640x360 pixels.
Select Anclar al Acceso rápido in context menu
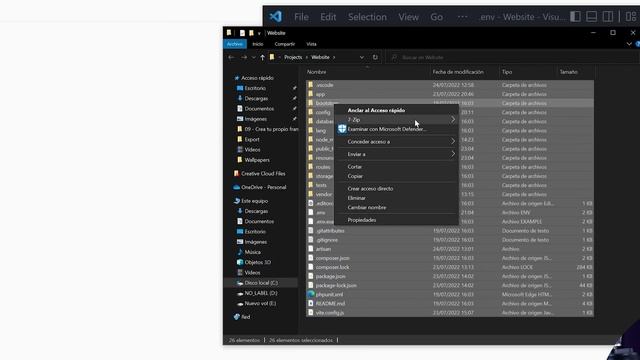click(396, 110)
